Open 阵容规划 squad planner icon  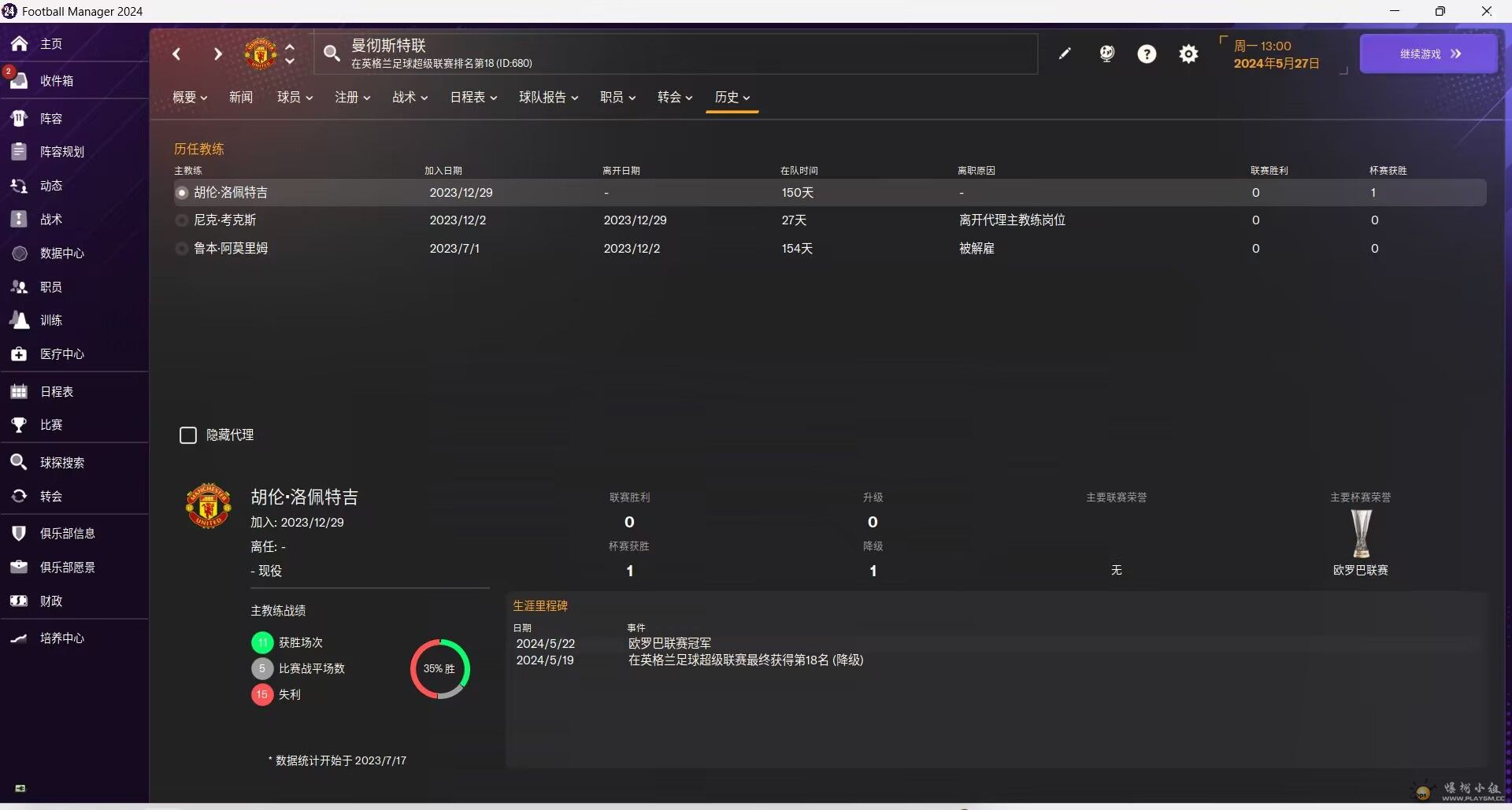pos(19,151)
